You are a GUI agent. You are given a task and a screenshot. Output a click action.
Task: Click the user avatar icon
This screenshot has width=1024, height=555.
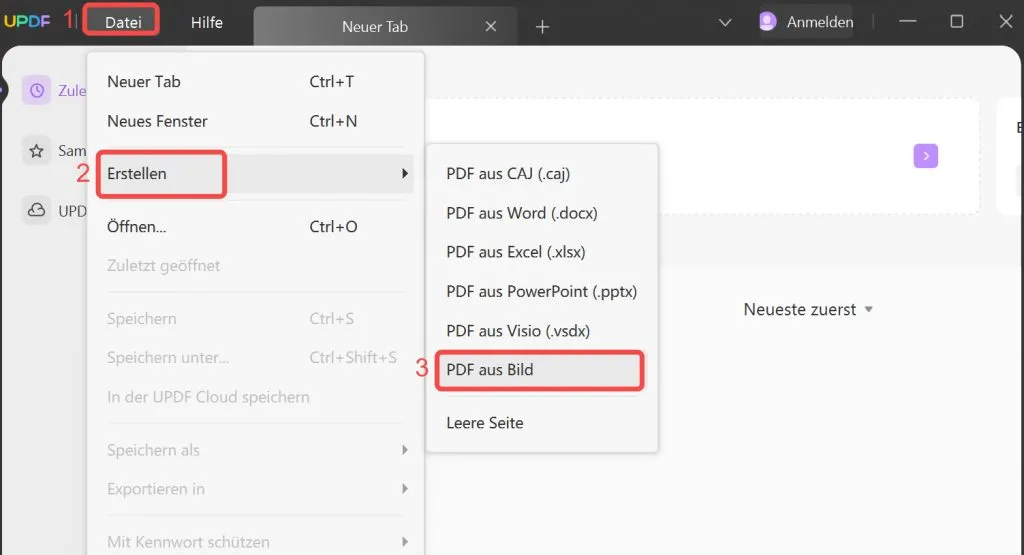768,22
